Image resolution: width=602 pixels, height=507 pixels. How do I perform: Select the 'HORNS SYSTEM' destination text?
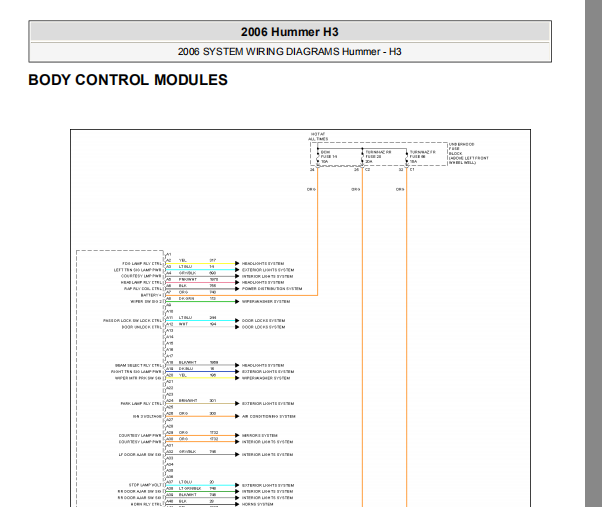(257, 504)
